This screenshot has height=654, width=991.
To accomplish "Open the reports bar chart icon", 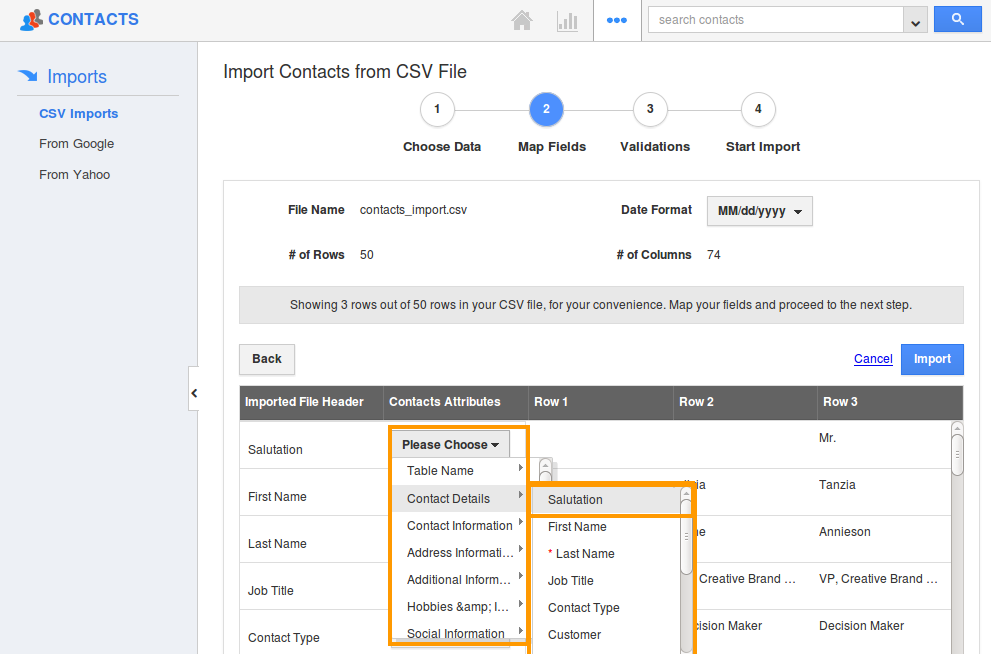I will pos(567,21).
